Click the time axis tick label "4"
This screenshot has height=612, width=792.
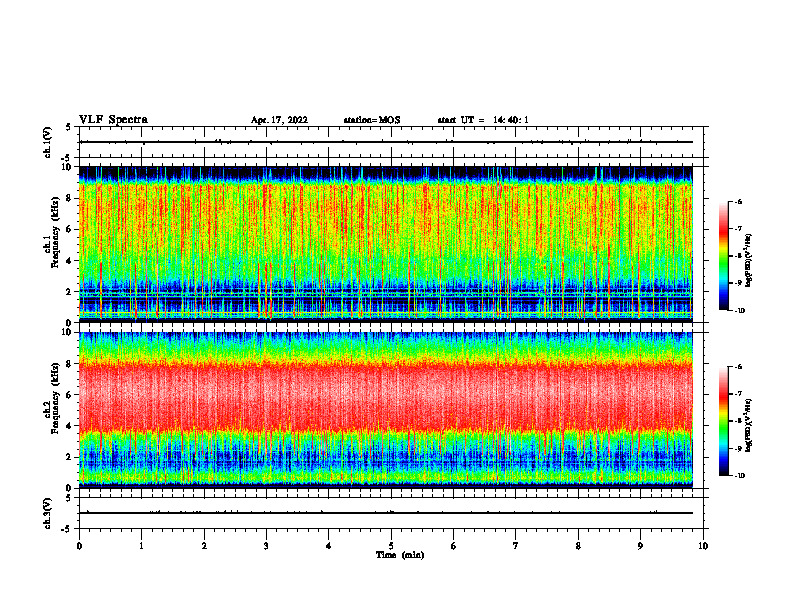click(x=329, y=546)
